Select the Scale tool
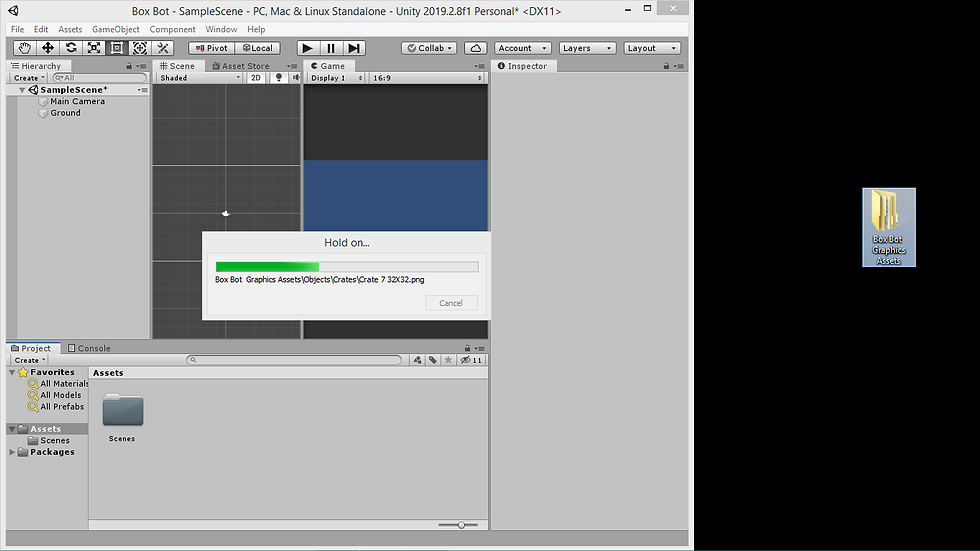Image resolution: width=980 pixels, height=551 pixels. point(94,48)
